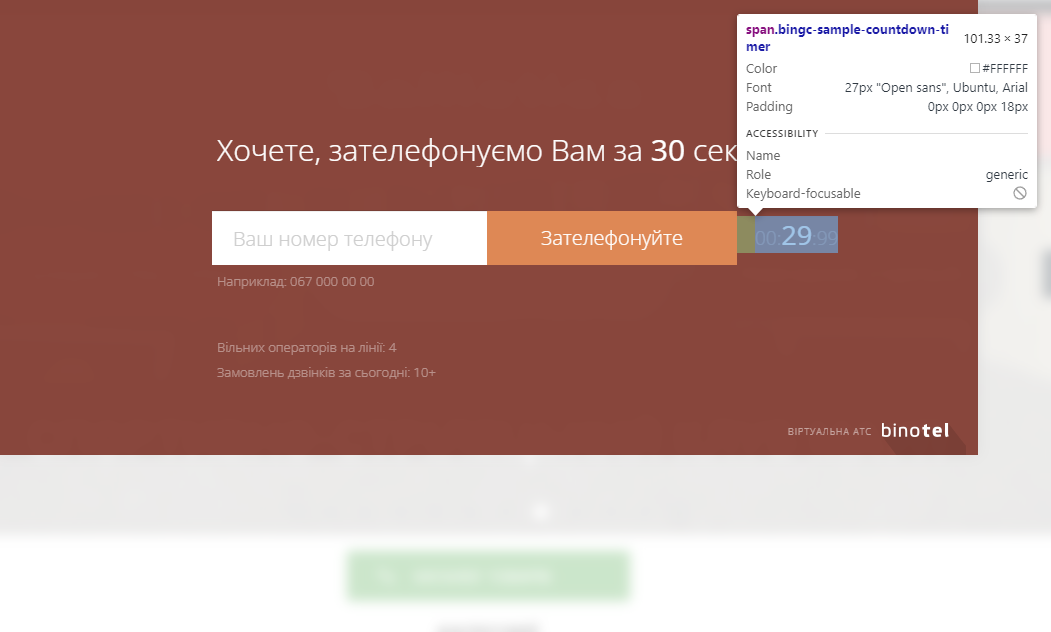Click "Вільних операторів на лінії: 4" text
1051x632 pixels.
pyautogui.click(x=307, y=348)
